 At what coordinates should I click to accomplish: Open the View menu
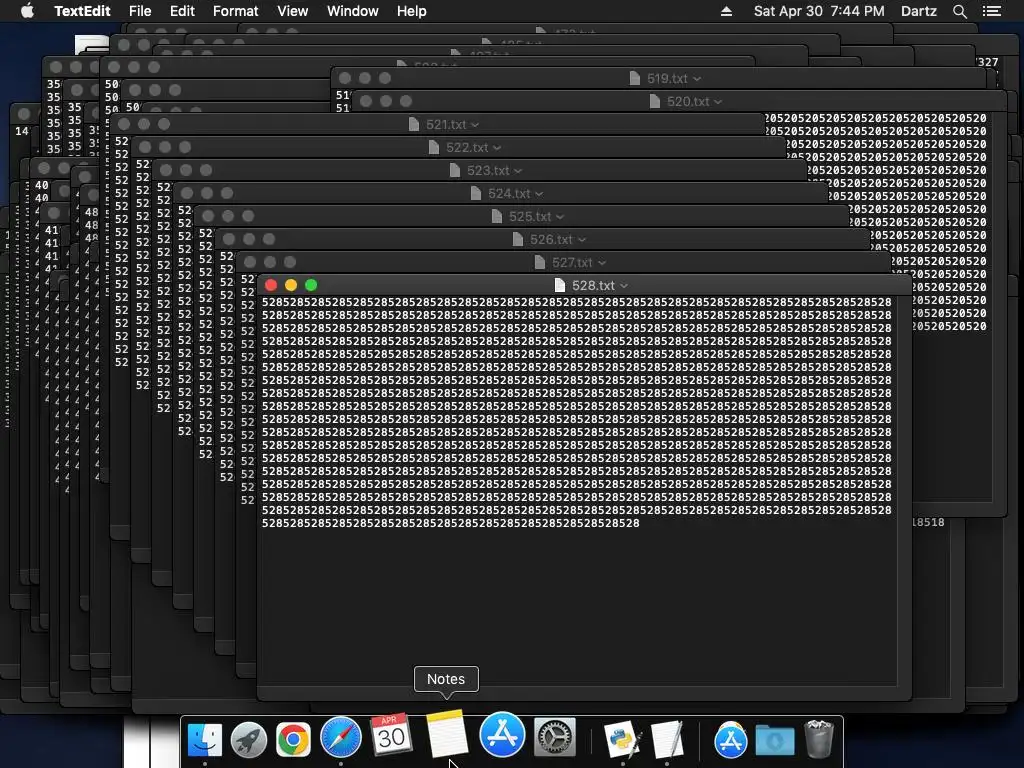coord(293,11)
